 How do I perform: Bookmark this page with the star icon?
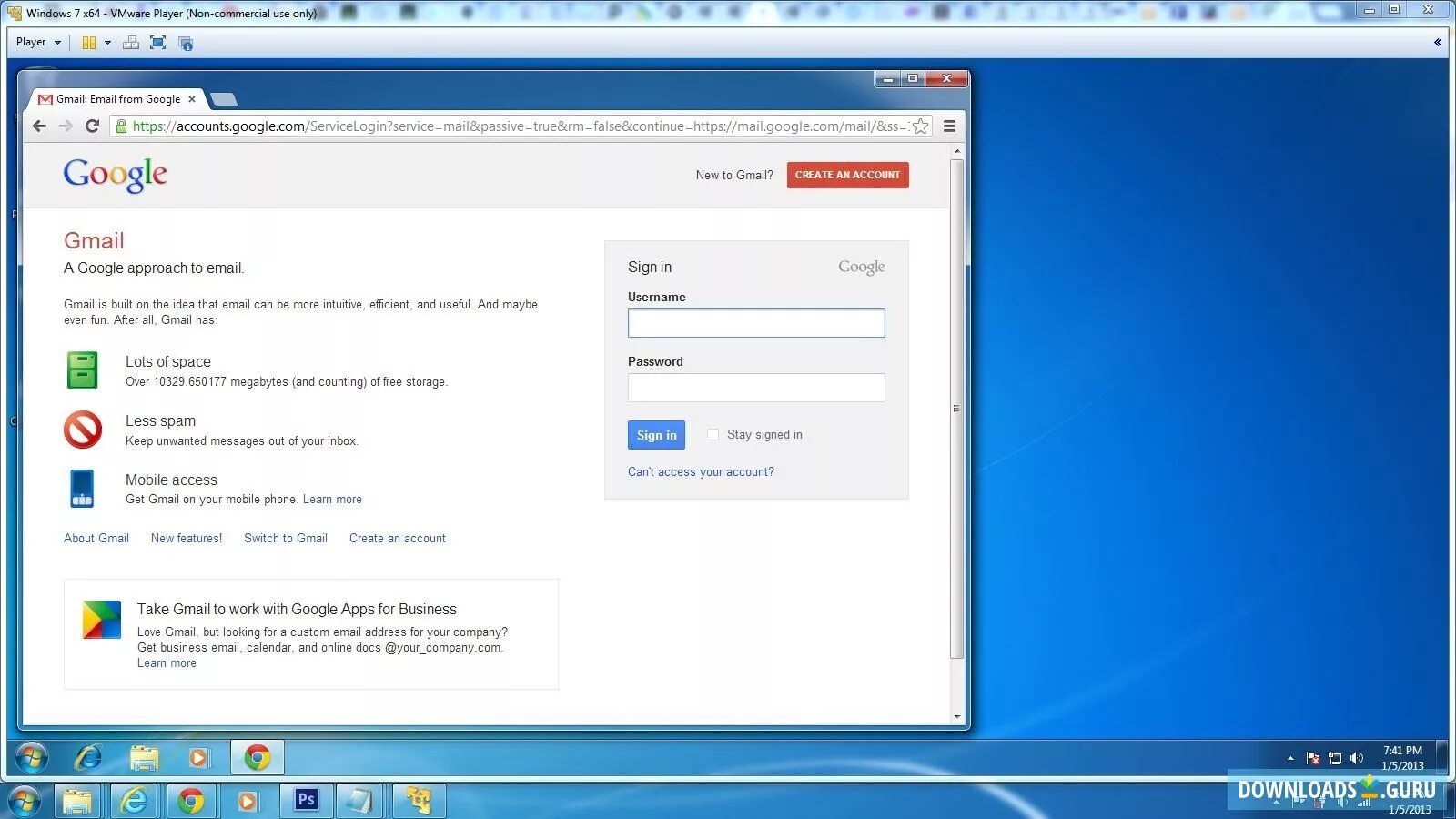point(921,126)
